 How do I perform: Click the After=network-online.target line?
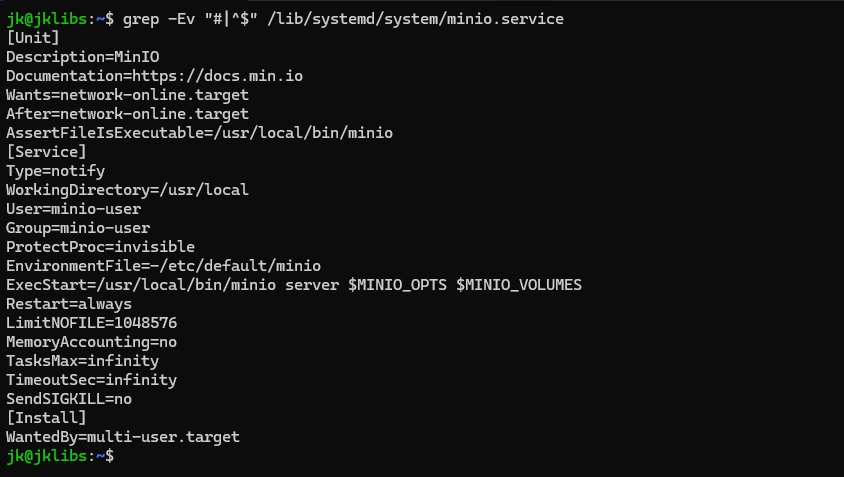tap(127, 114)
